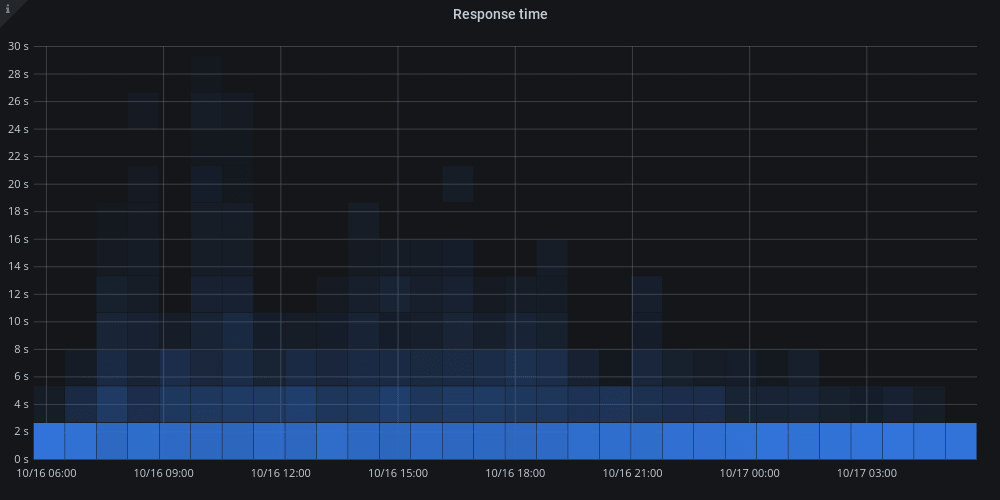
Task: Select the 0-2 s heatmap cell starting at 10/16 12:00
Action: tap(300, 441)
